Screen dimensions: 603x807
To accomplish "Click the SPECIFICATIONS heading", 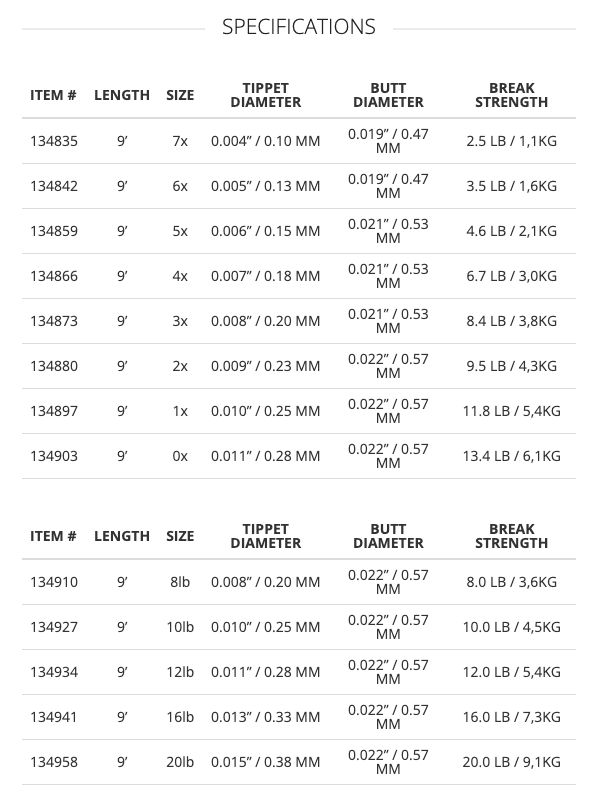I will pos(298,27).
